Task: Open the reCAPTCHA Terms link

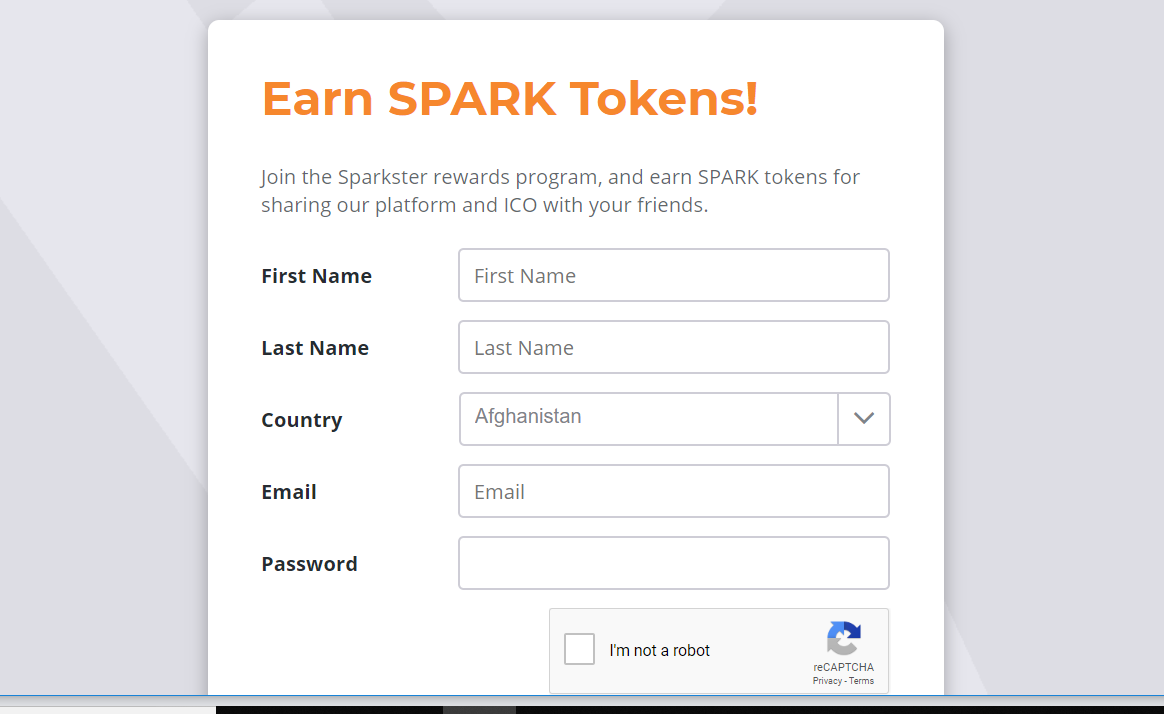Action: [862, 681]
